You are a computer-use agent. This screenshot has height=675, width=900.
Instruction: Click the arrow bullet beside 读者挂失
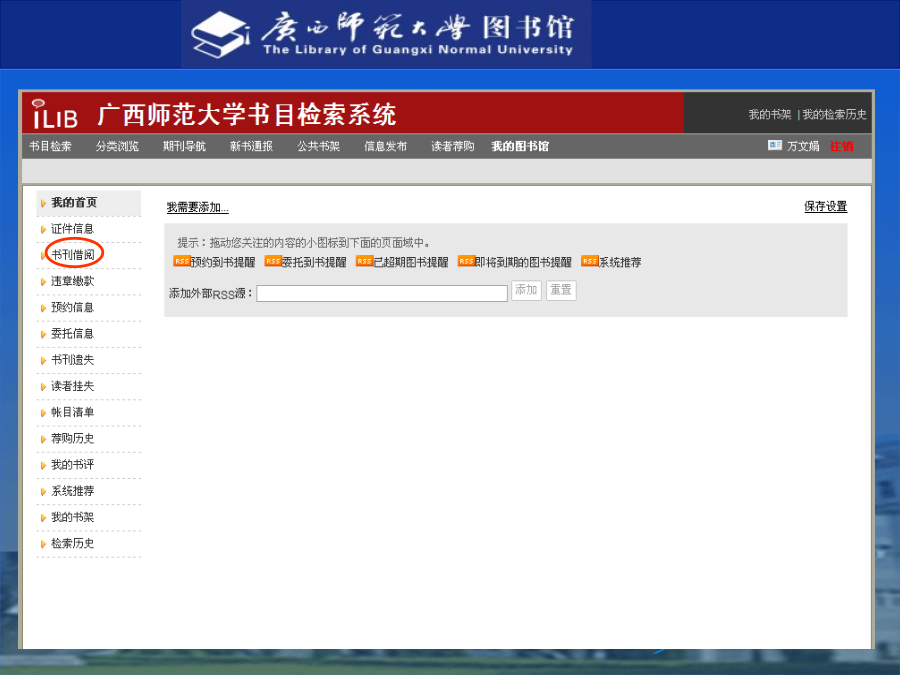click(x=43, y=387)
